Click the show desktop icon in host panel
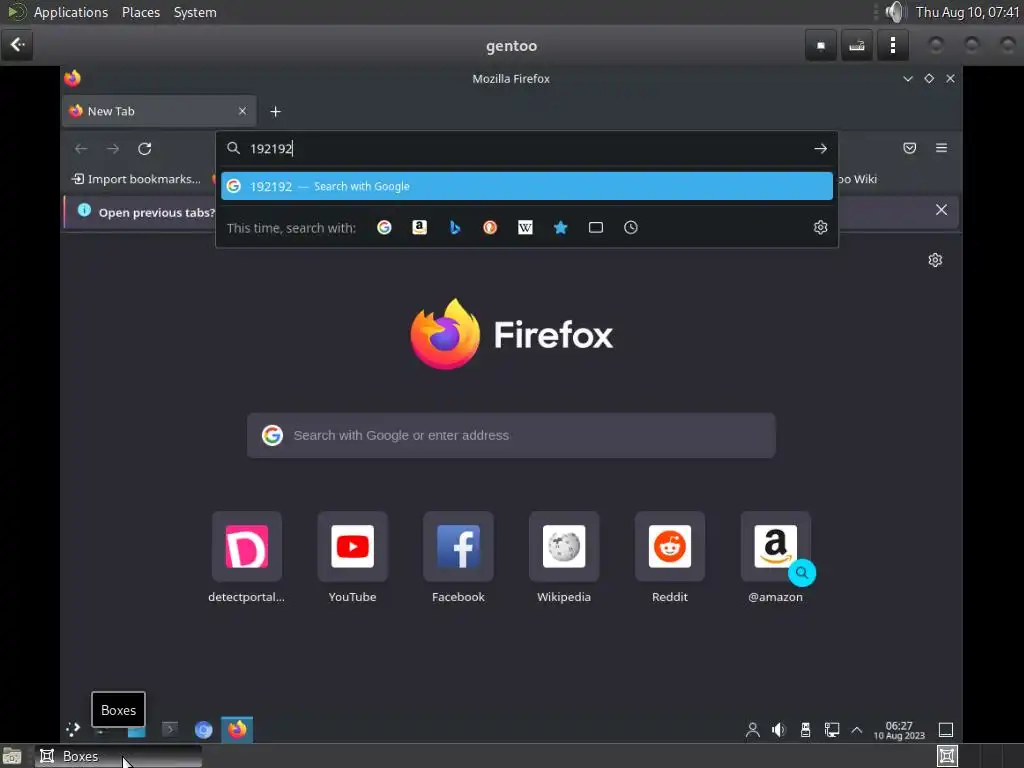The width and height of the screenshot is (1024, 768). pyautogui.click(x=12, y=756)
